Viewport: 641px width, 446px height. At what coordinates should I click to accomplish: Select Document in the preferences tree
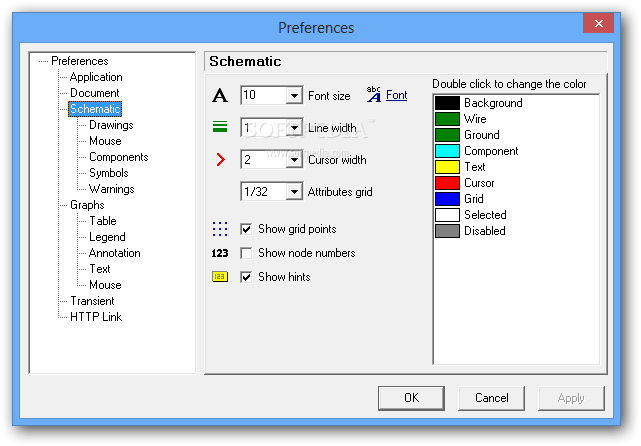(x=94, y=93)
